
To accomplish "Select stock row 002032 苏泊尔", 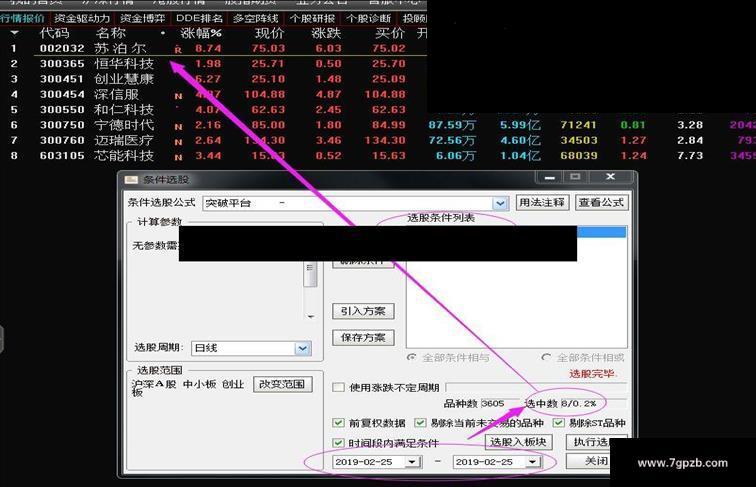I will [x=213, y=48].
